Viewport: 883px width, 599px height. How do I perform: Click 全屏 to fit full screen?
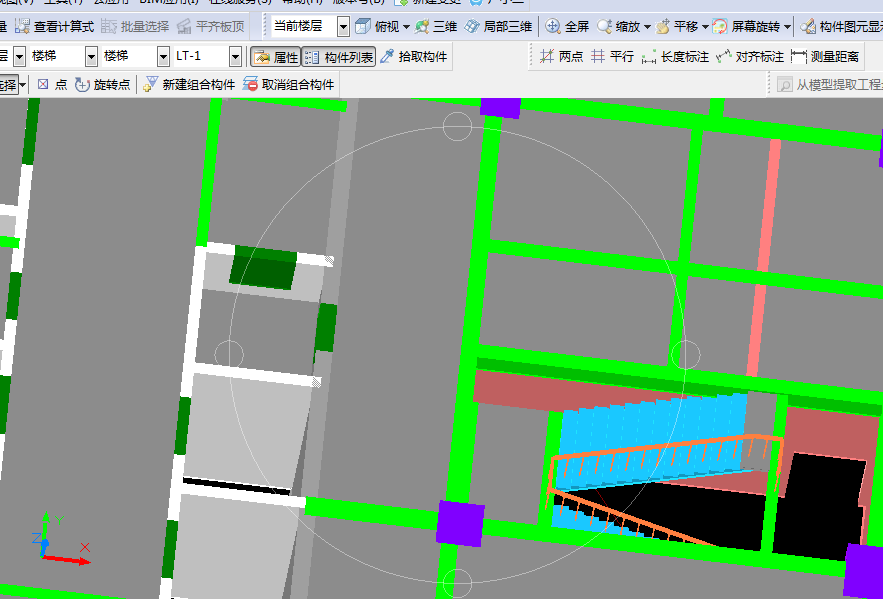(568, 26)
